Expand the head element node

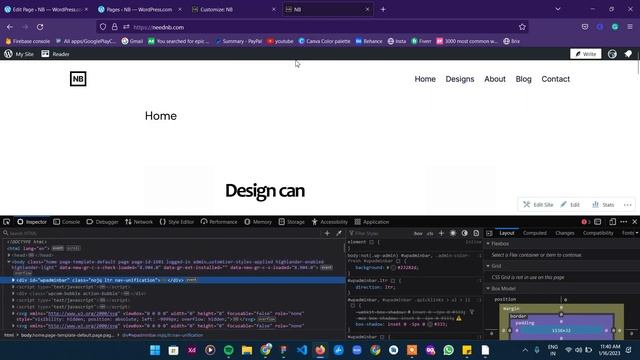pos(9,255)
